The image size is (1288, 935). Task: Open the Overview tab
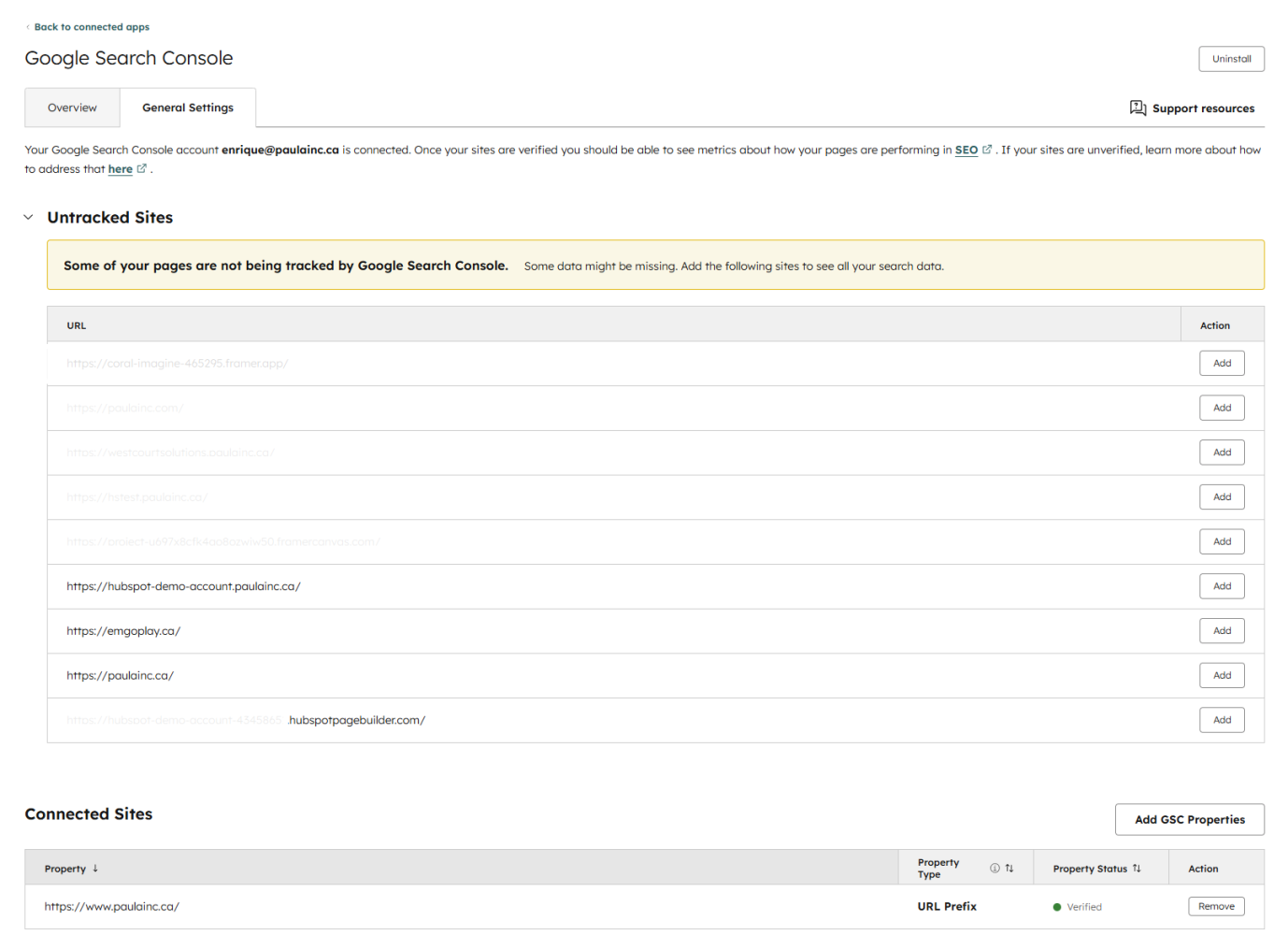click(x=72, y=108)
